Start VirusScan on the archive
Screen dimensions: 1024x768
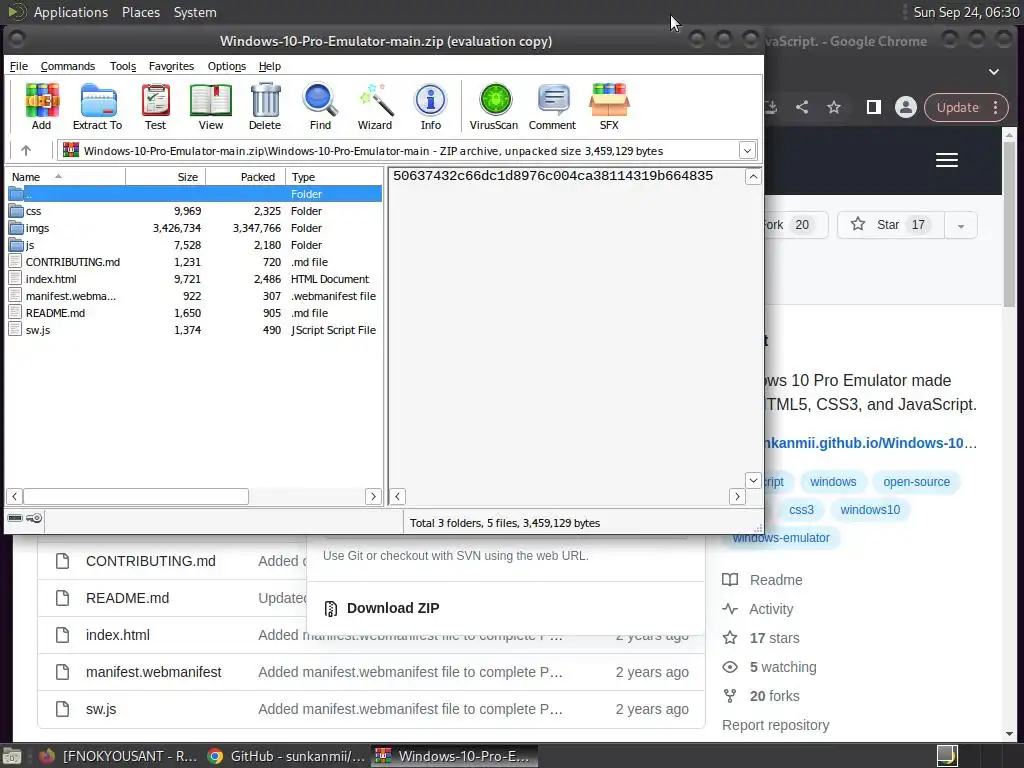coord(494,106)
